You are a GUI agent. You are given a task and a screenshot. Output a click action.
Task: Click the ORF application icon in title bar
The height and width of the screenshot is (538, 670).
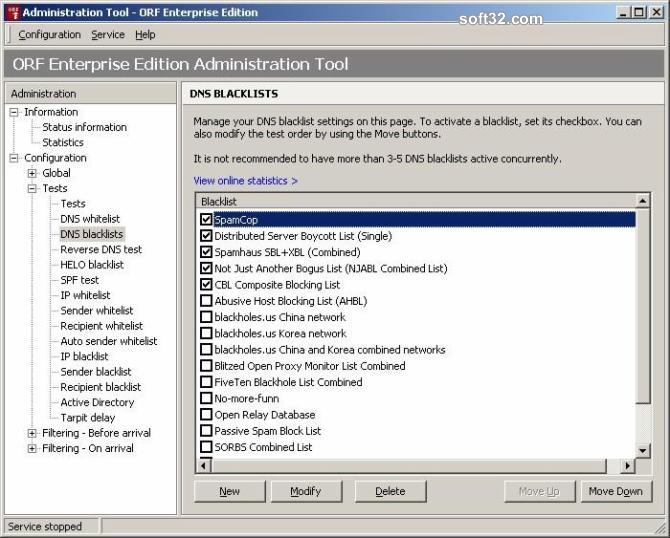[x=14, y=12]
